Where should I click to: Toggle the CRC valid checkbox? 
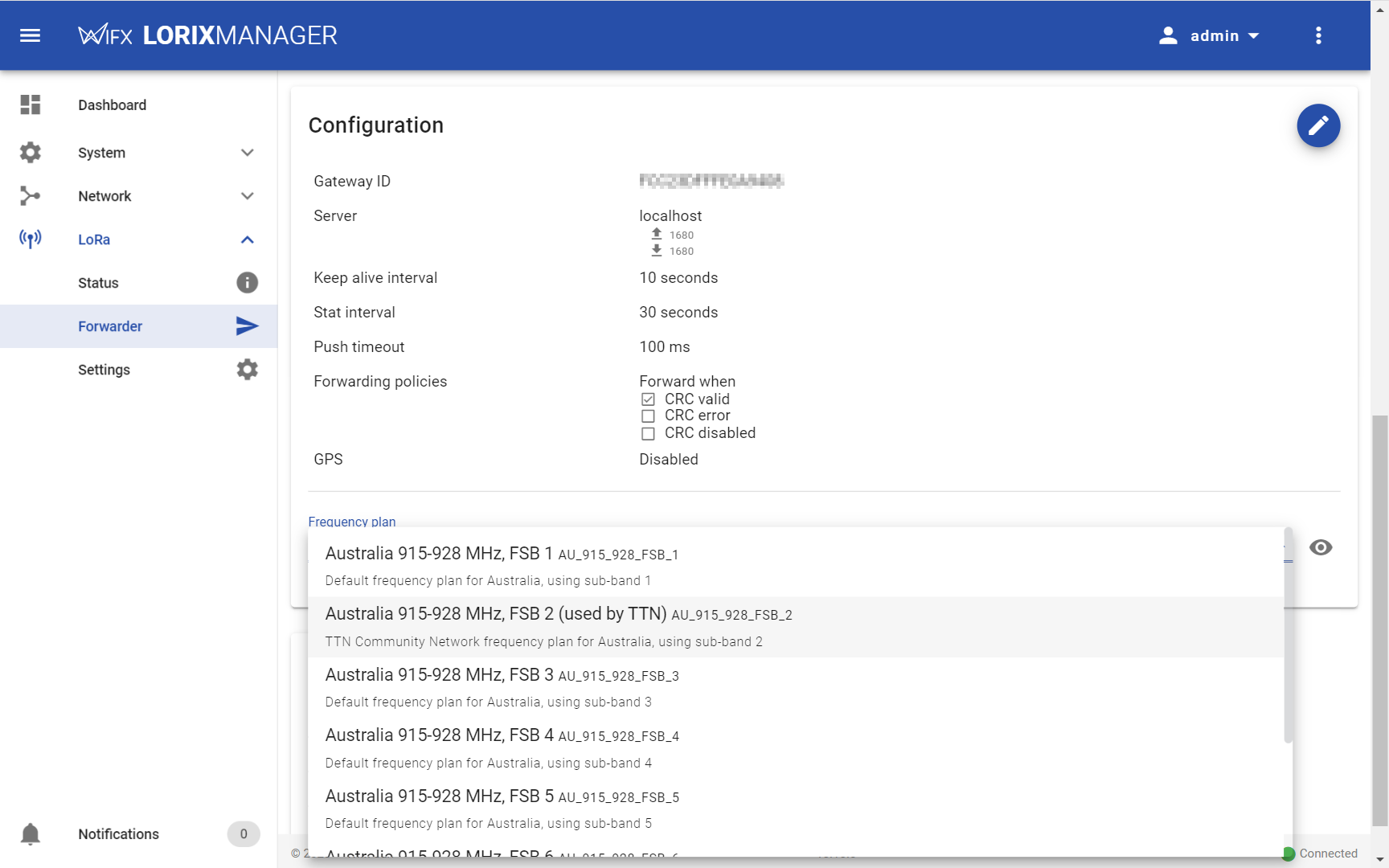point(648,399)
